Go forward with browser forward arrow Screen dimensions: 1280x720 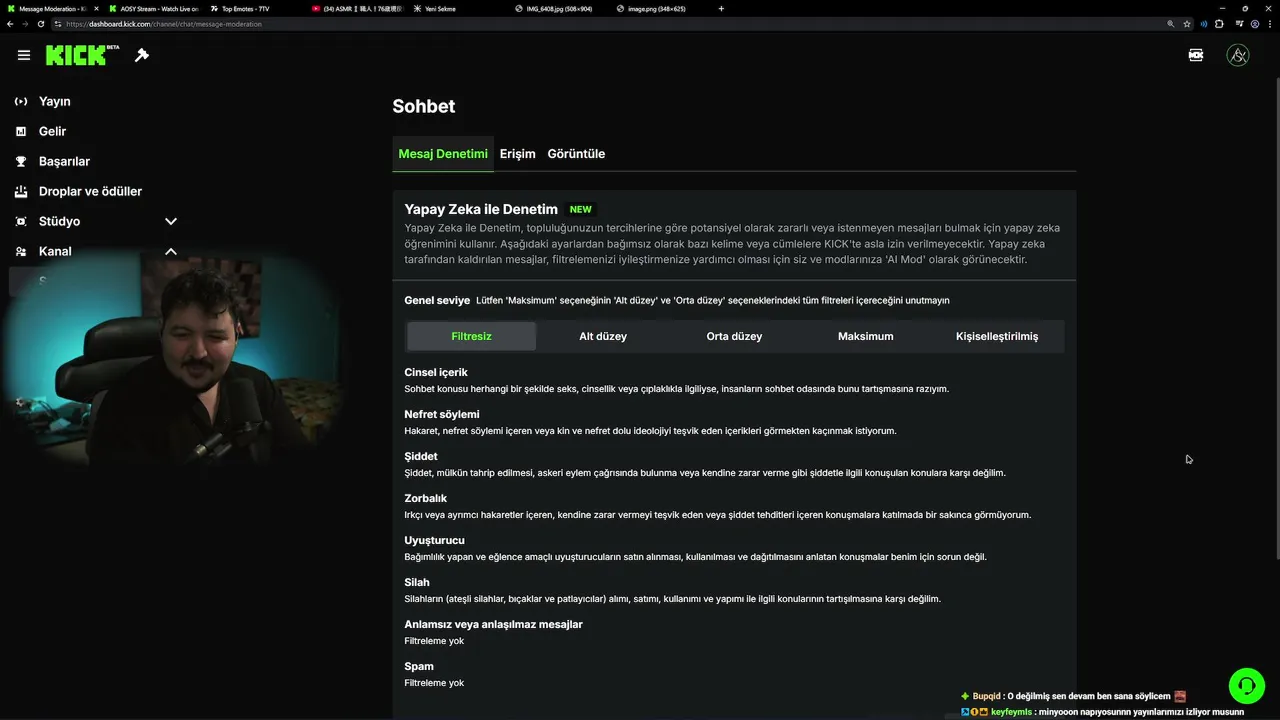25,24
